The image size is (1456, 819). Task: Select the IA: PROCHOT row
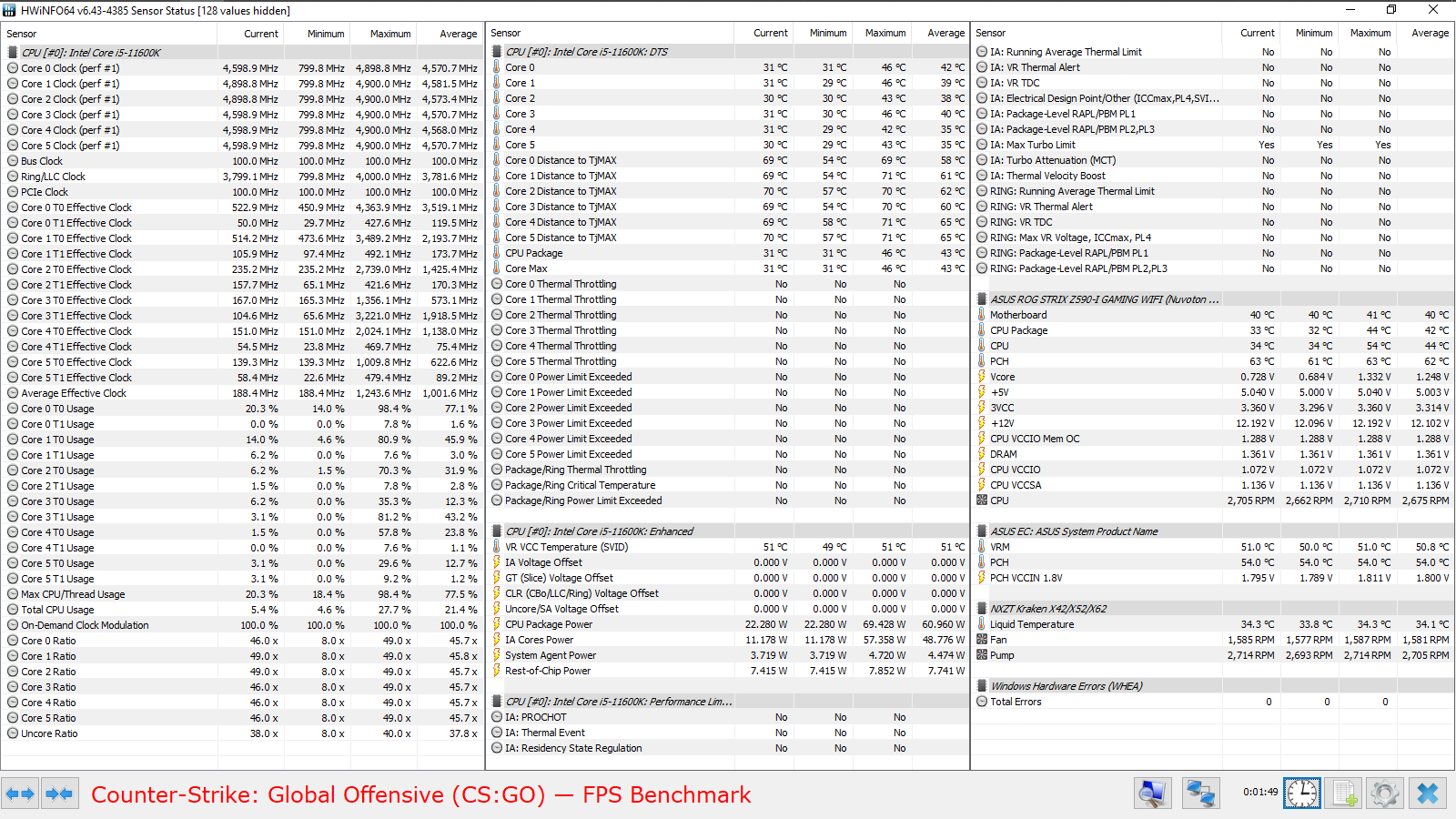pyautogui.click(x=728, y=717)
